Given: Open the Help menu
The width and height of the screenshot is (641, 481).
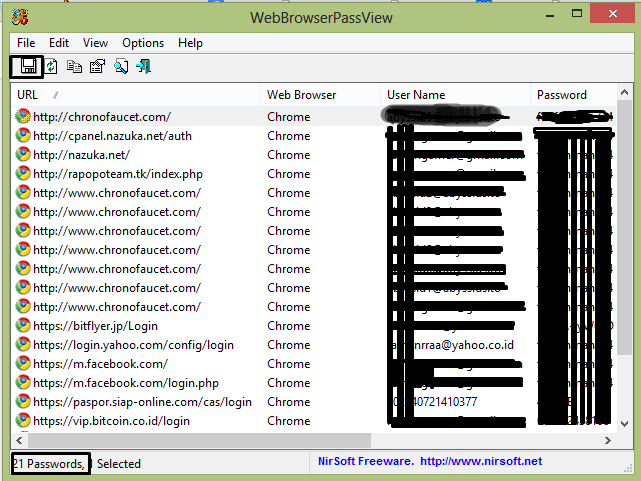Looking at the screenshot, I should click(190, 43).
